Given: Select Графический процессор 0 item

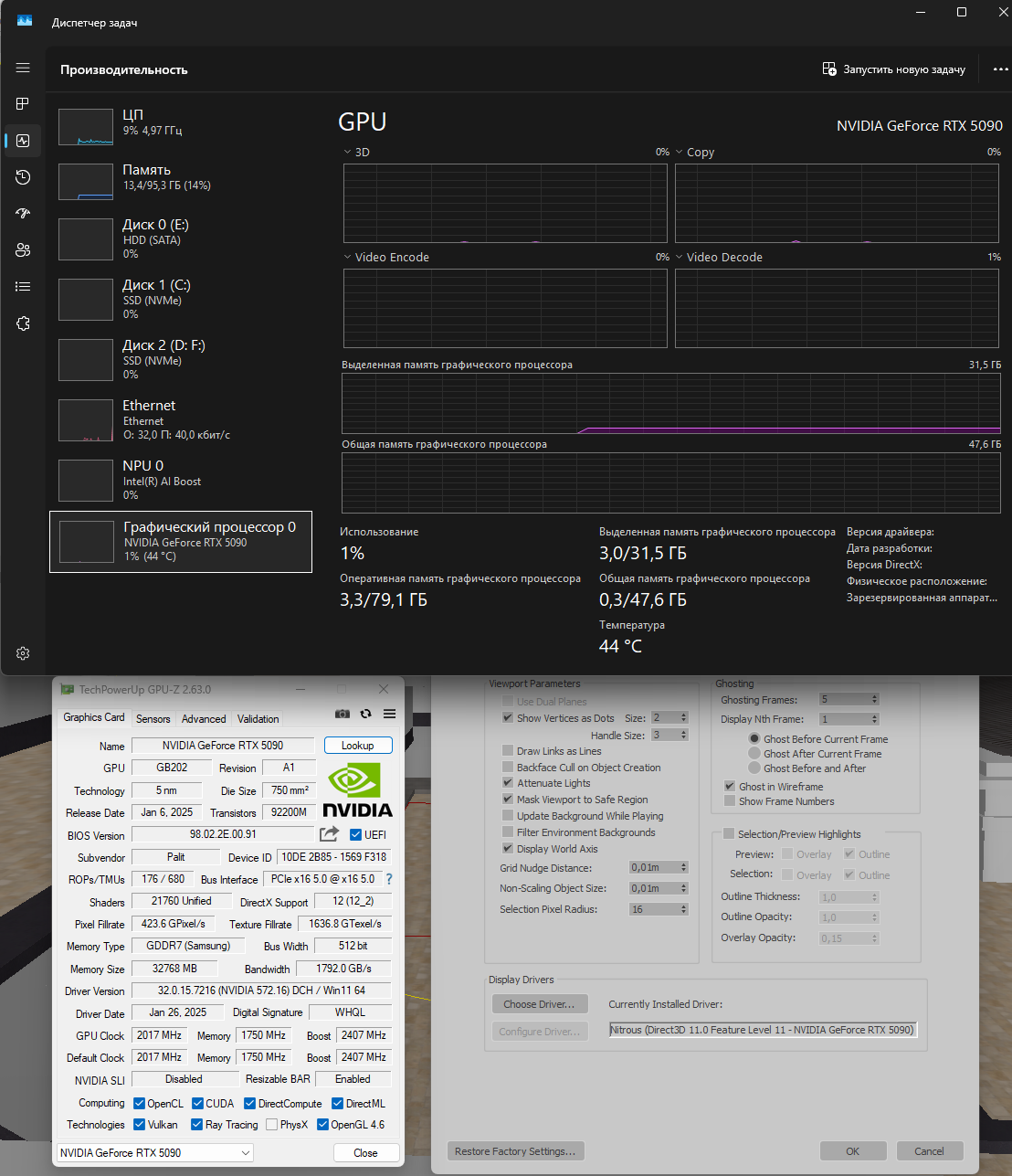Looking at the screenshot, I should (181, 542).
